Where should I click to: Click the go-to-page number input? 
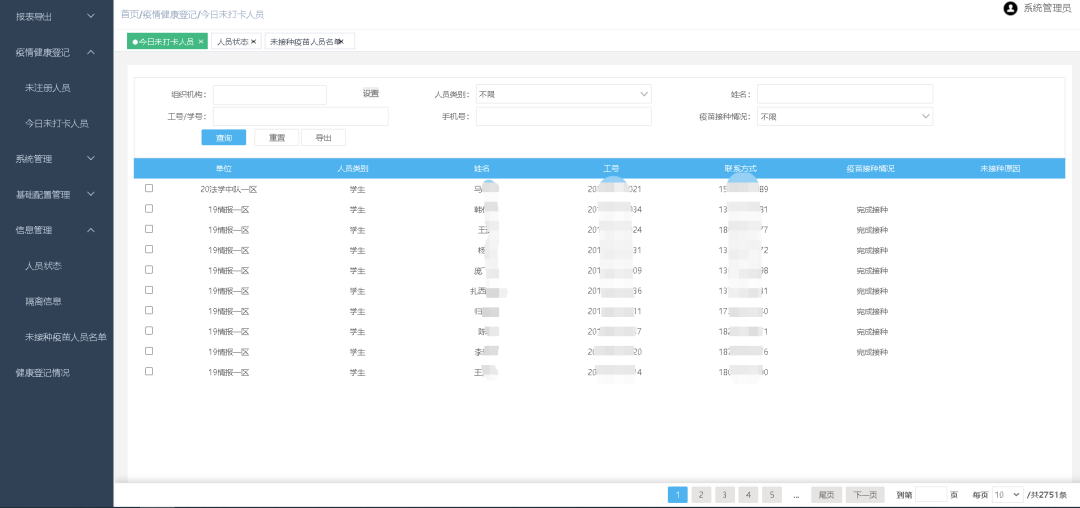pyautogui.click(x=931, y=494)
